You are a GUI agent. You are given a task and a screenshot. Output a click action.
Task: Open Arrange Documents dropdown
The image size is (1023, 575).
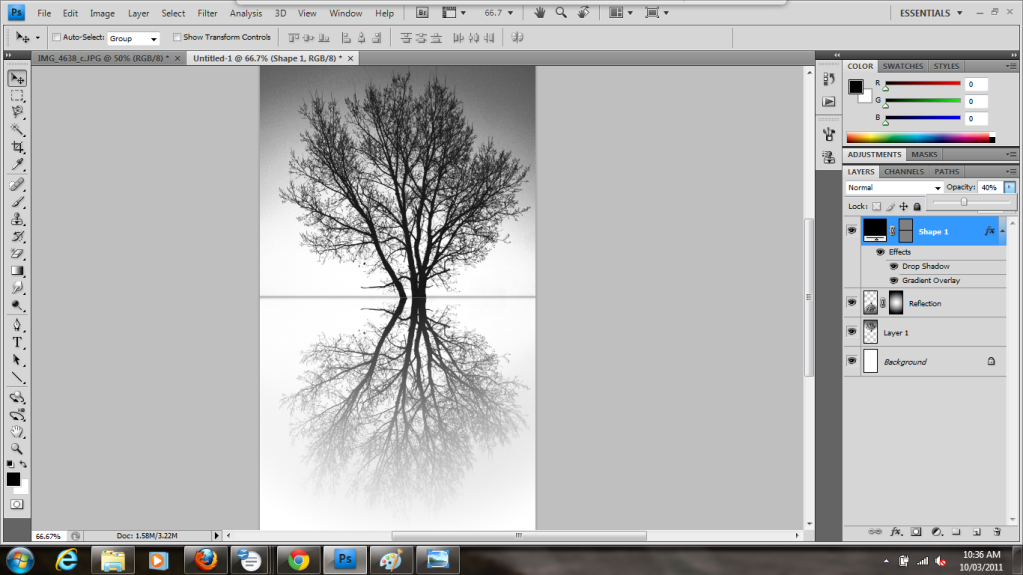point(620,13)
